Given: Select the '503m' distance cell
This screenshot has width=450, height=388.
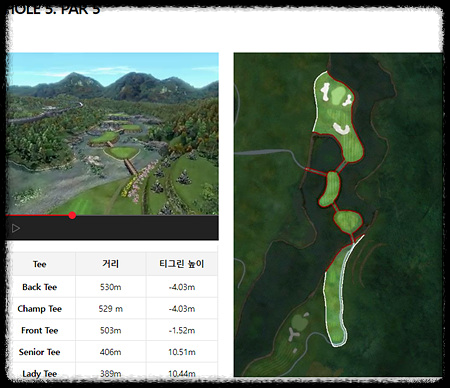Looking at the screenshot, I should click(111, 330).
